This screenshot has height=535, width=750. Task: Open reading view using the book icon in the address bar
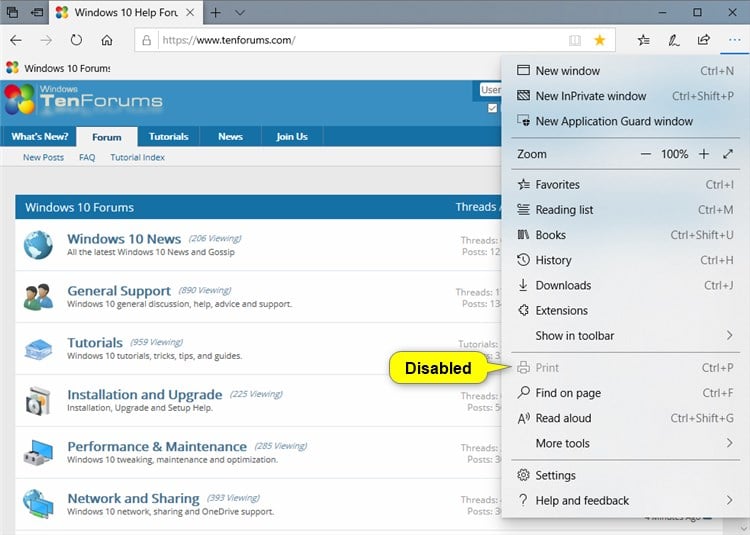[574, 40]
